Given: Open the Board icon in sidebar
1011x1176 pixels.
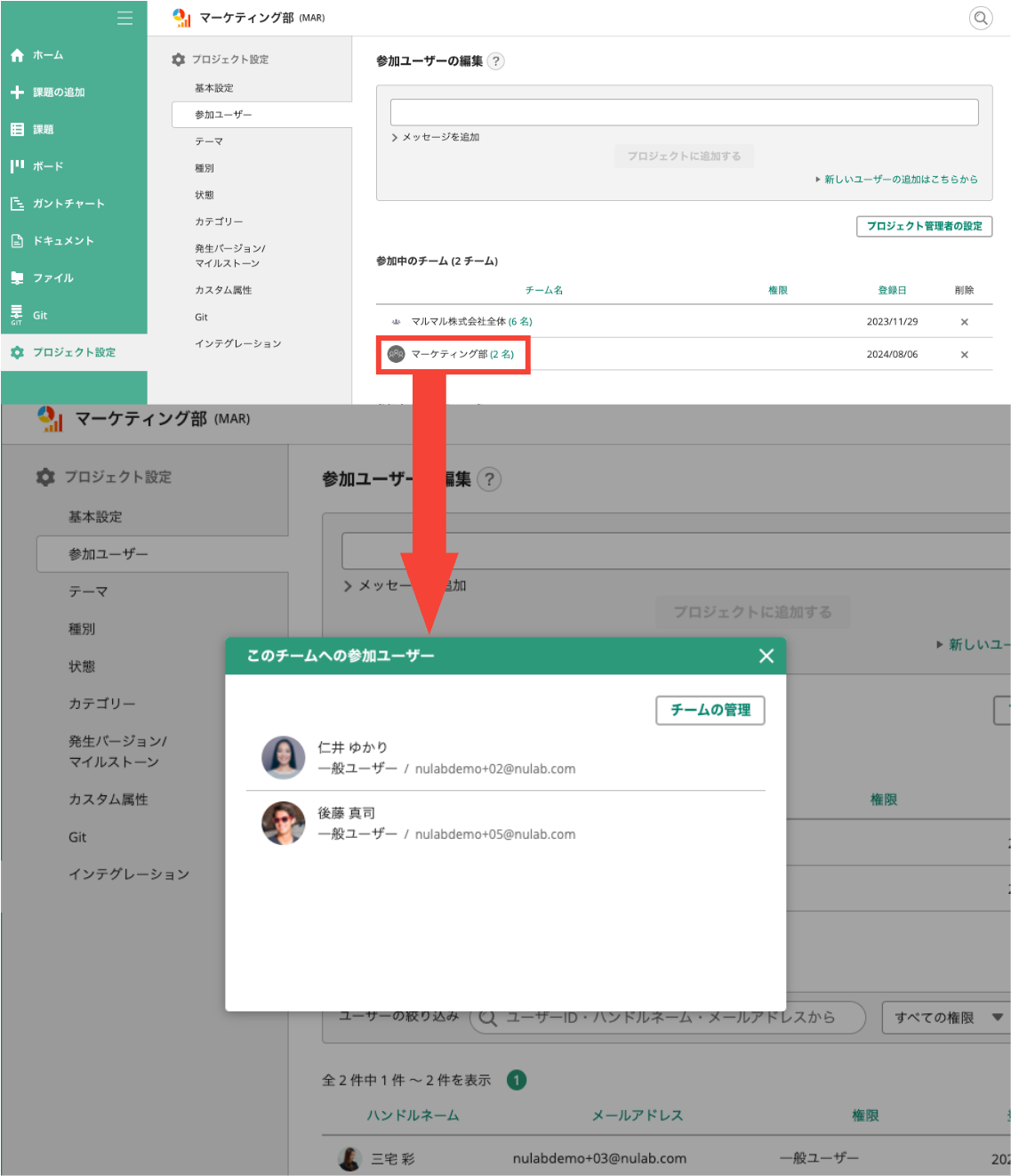Looking at the screenshot, I should point(17,166).
